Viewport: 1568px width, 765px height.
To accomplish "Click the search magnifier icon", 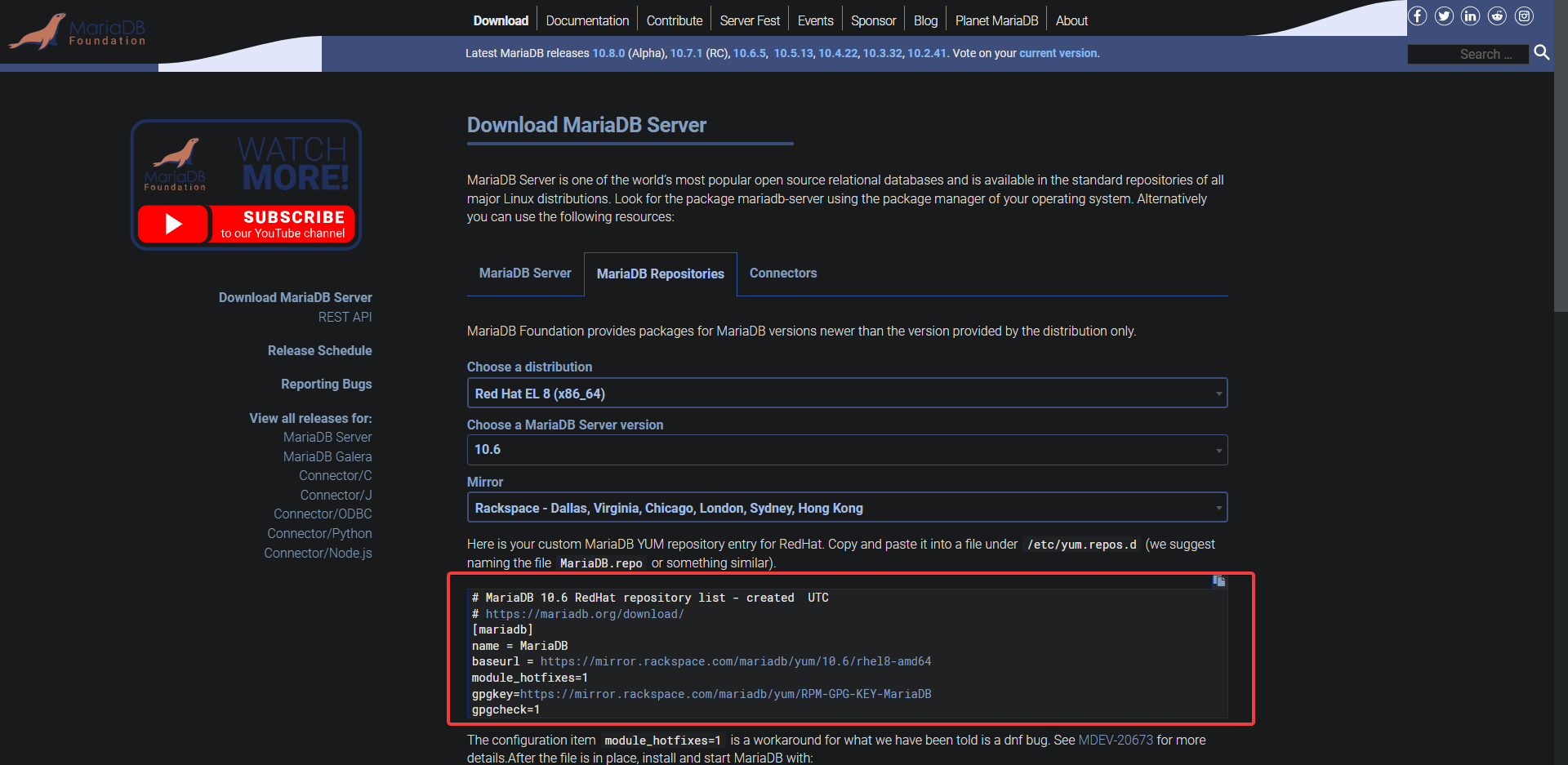I will click(1542, 53).
